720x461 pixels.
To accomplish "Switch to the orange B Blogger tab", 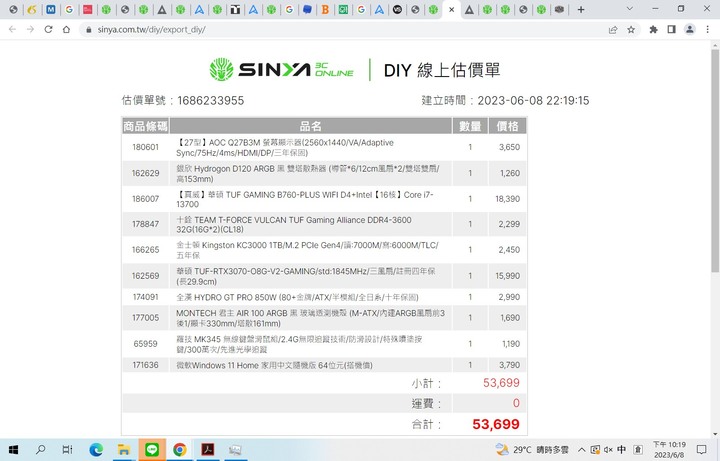I will pos(325,9).
